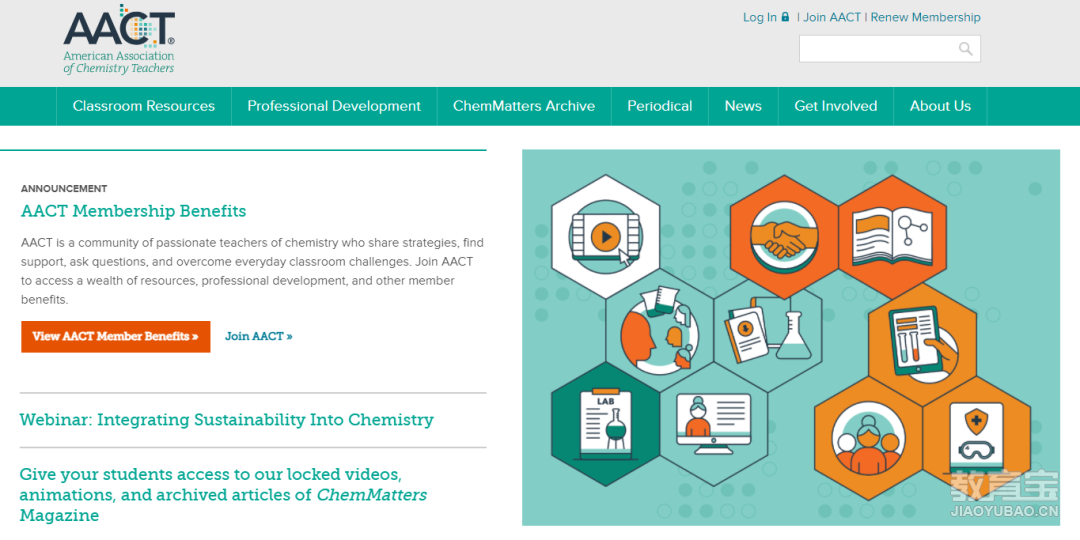Open the ChemMatters Archive menu
This screenshot has width=1080, height=540.
coord(524,106)
